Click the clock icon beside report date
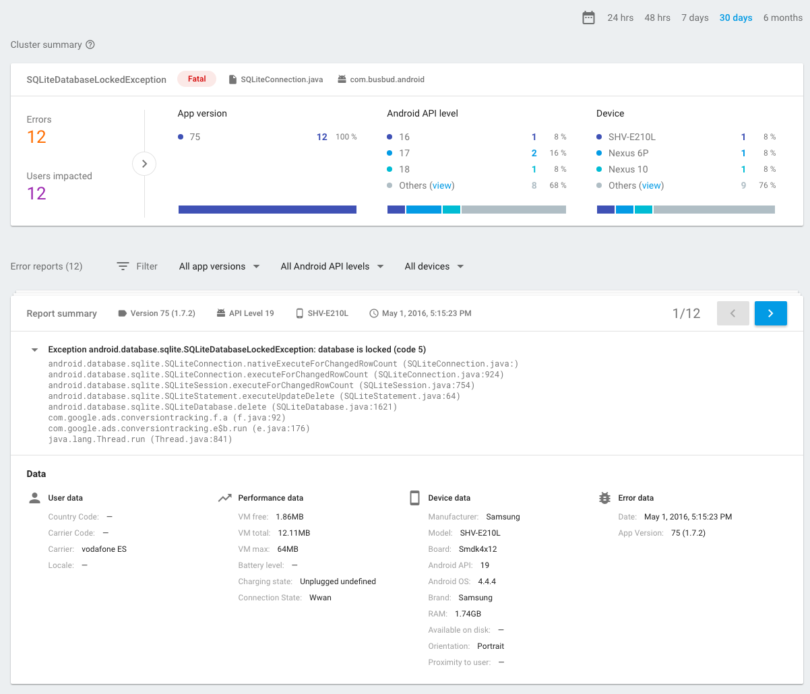810x694 pixels. point(374,314)
